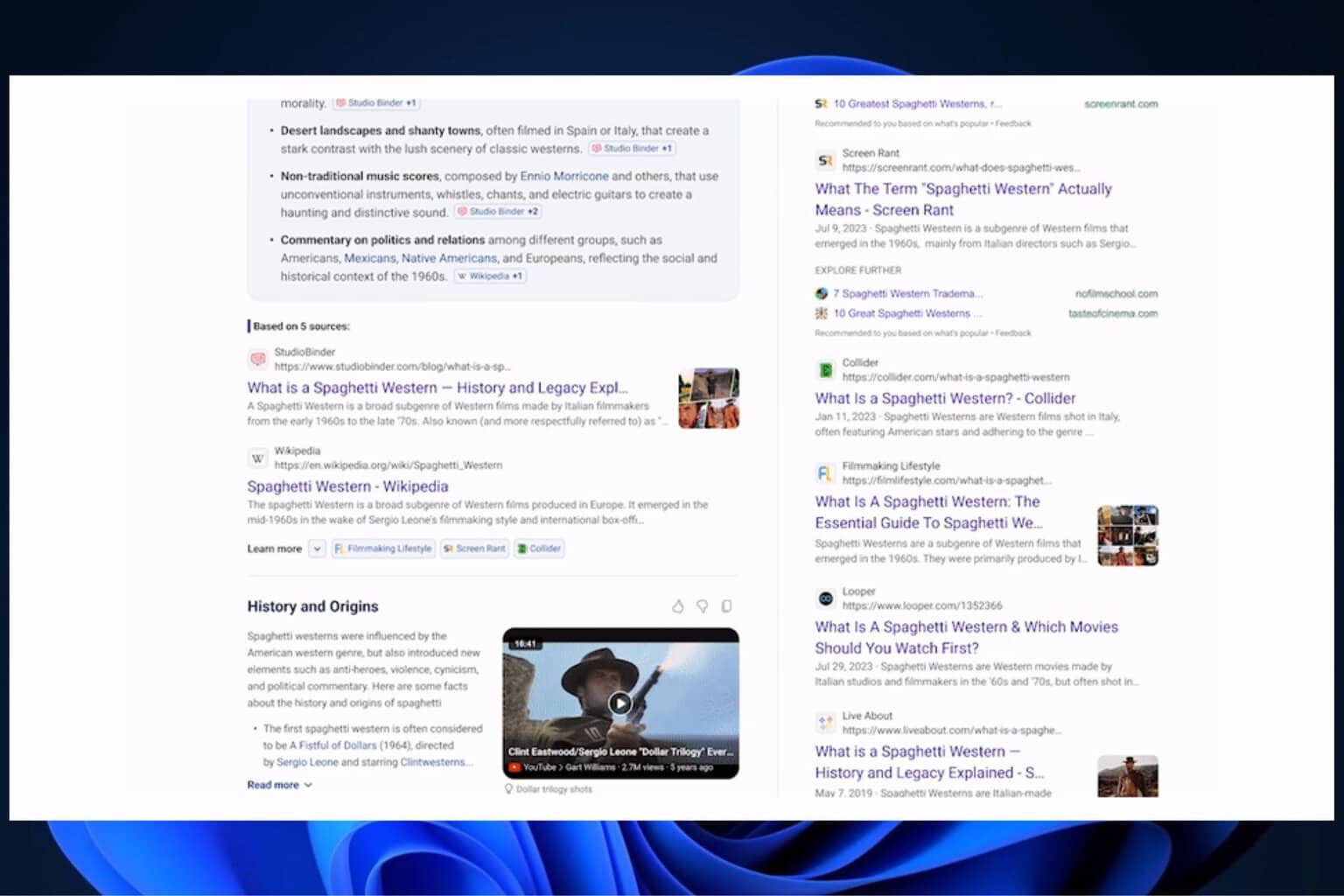Click the nofilmschool.com domain text
Image resolution: width=1344 pixels, height=896 pixels.
pyautogui.click(x=1116, y=294)
